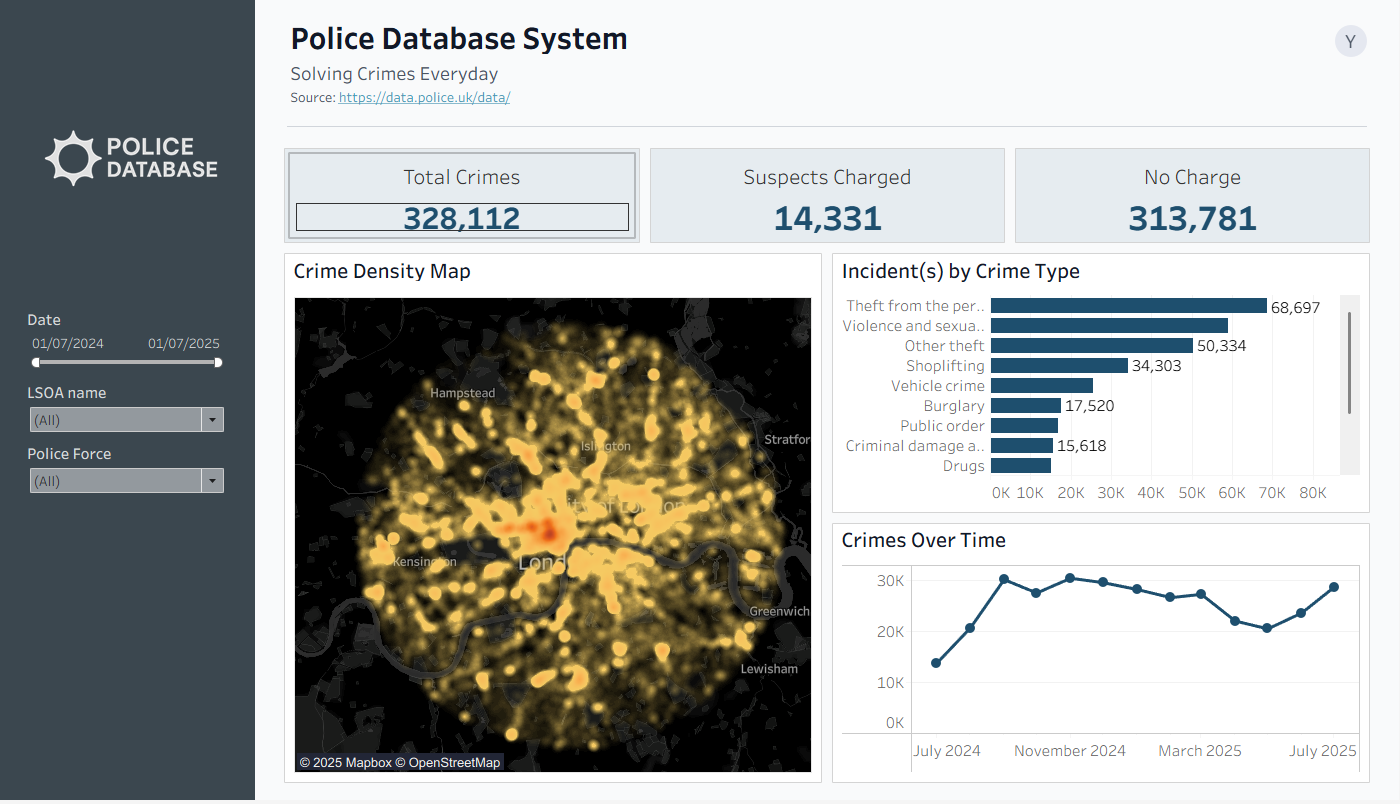
Task: Click the Islington label on the map
Action: coord(606,446)
